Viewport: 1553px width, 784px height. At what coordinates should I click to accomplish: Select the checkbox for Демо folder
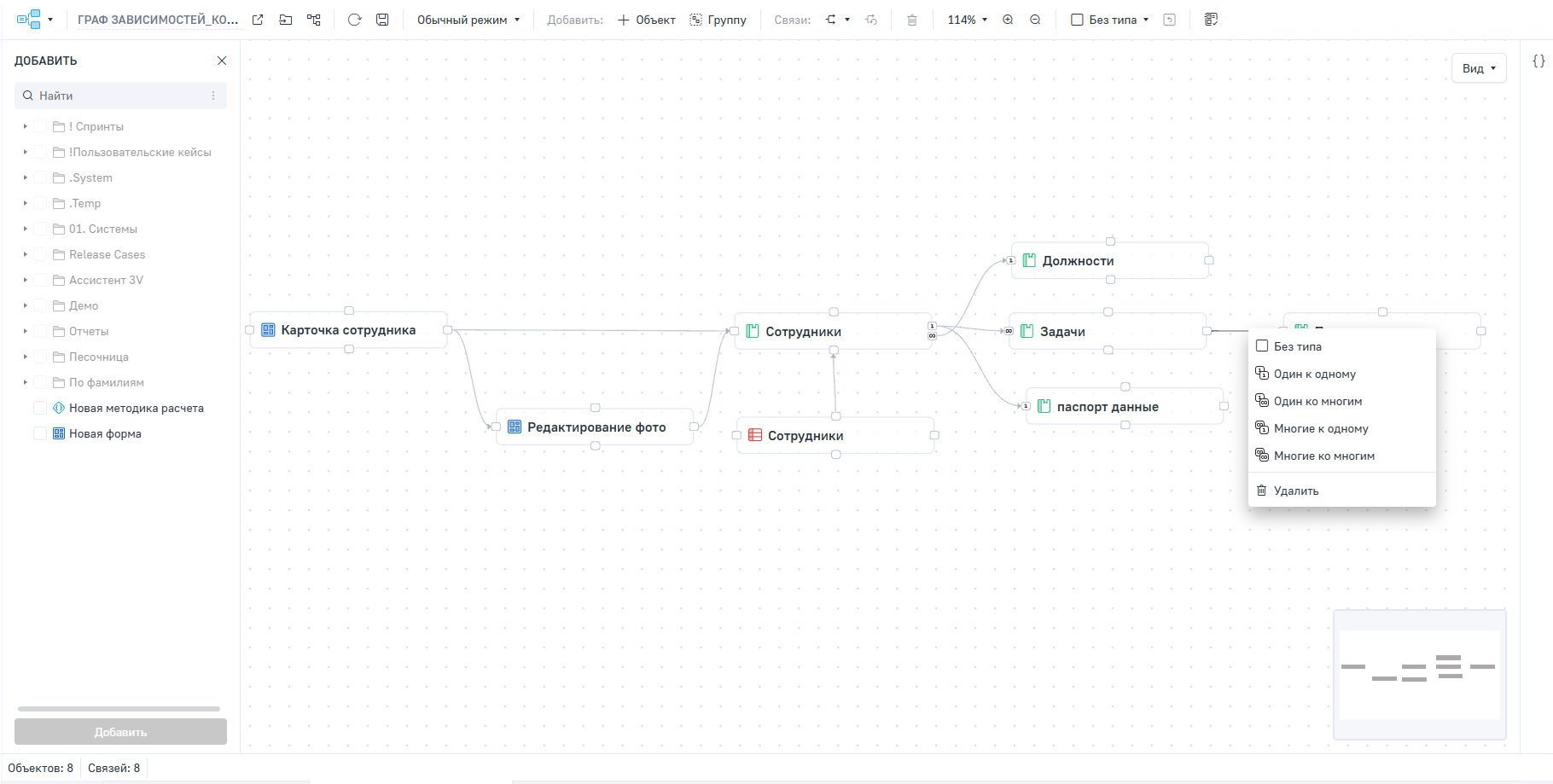[40, 305]
